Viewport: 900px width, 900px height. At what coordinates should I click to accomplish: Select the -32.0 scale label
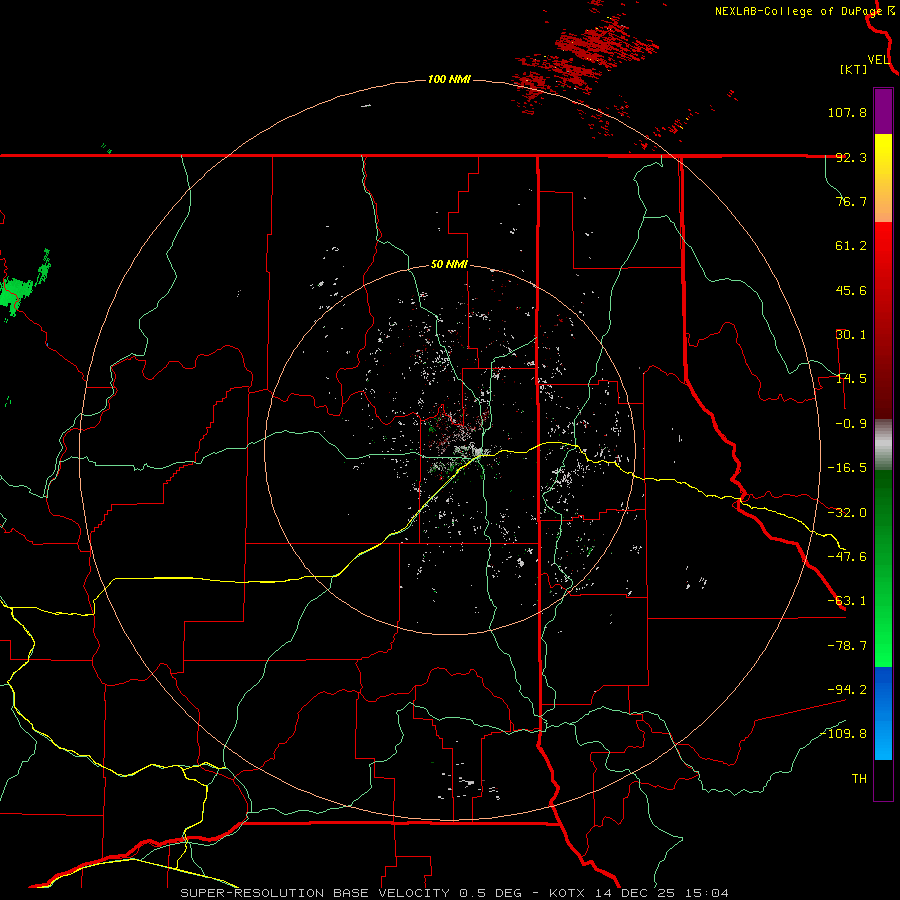(847, 513)
